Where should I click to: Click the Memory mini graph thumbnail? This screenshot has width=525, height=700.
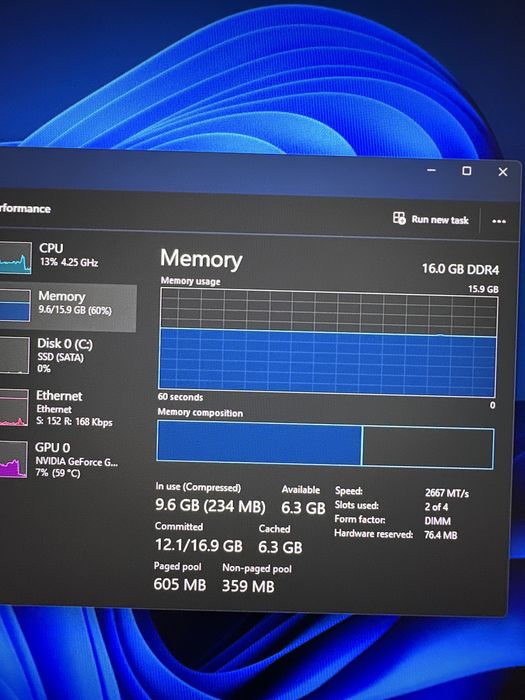pyautogui.click(x=15, y=305)
